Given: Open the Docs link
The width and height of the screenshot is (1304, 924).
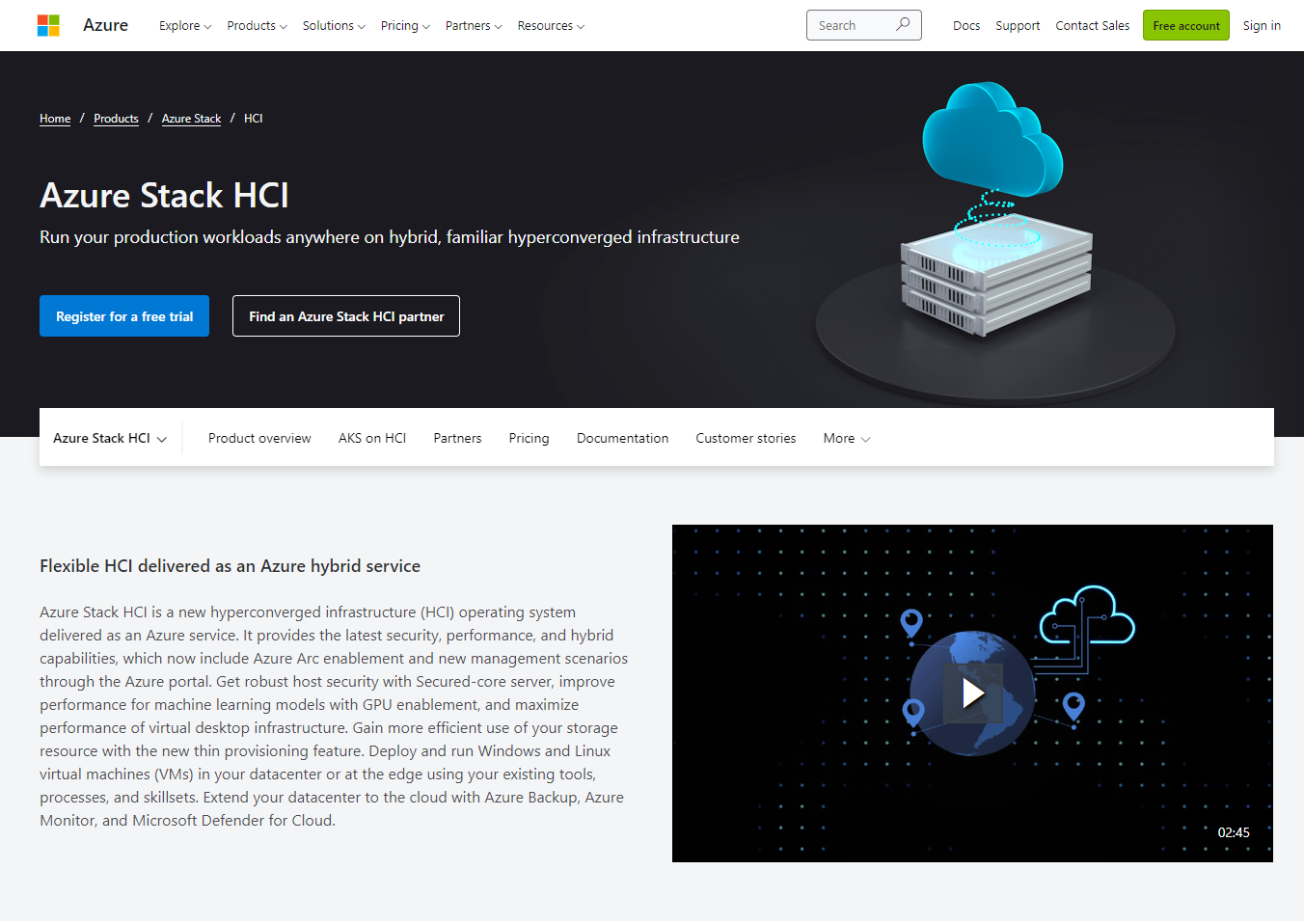Looking at the screenshot, I should tap(966, 26).
